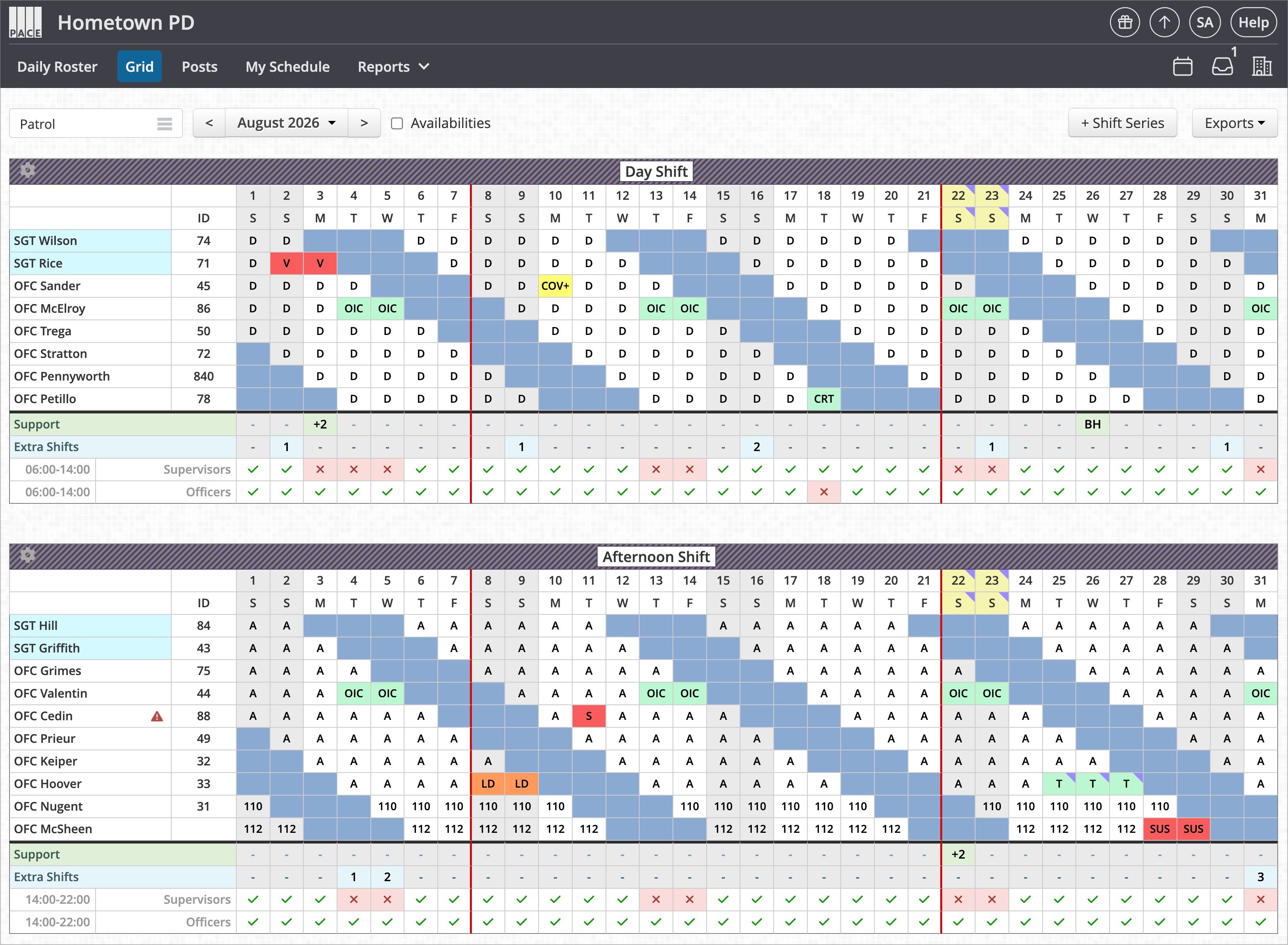Viewport: 1288px width, 945px height.
Task: Click the + Shift Series button
Action: [x=1123, y=123]
